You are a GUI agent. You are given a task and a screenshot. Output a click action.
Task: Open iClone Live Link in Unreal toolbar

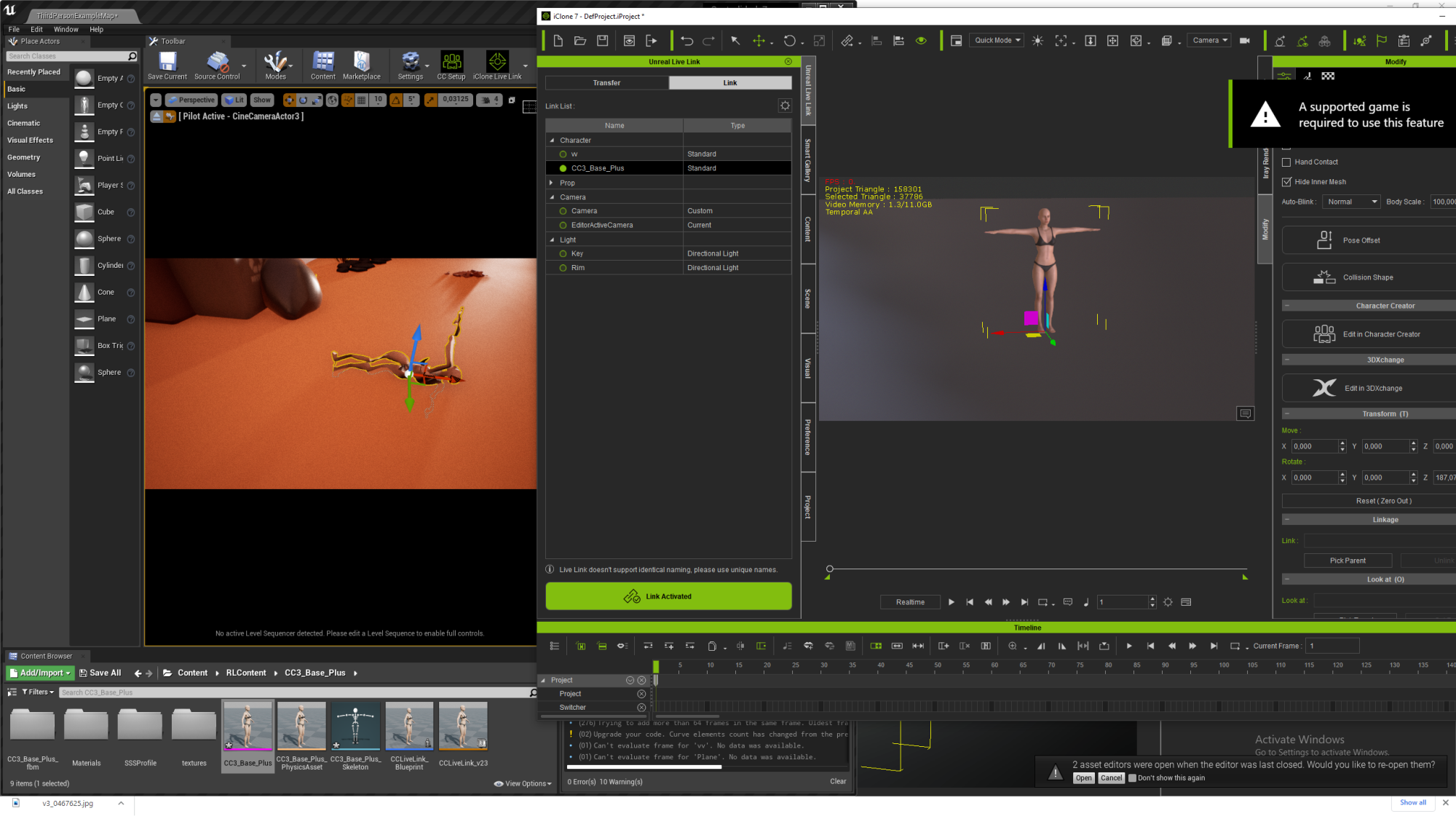[497, 66]
